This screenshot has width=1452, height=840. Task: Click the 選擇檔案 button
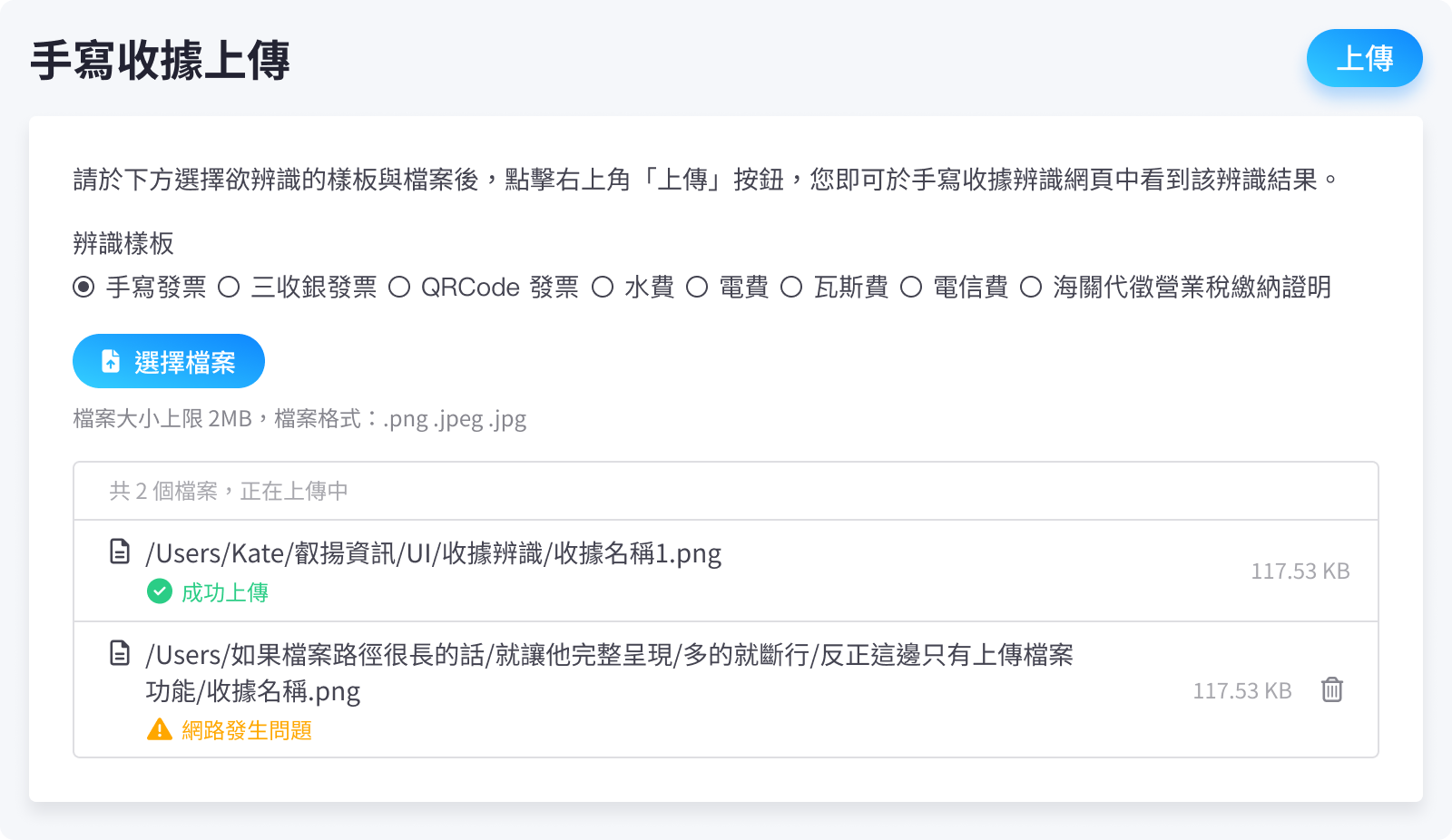click(169, 361)
